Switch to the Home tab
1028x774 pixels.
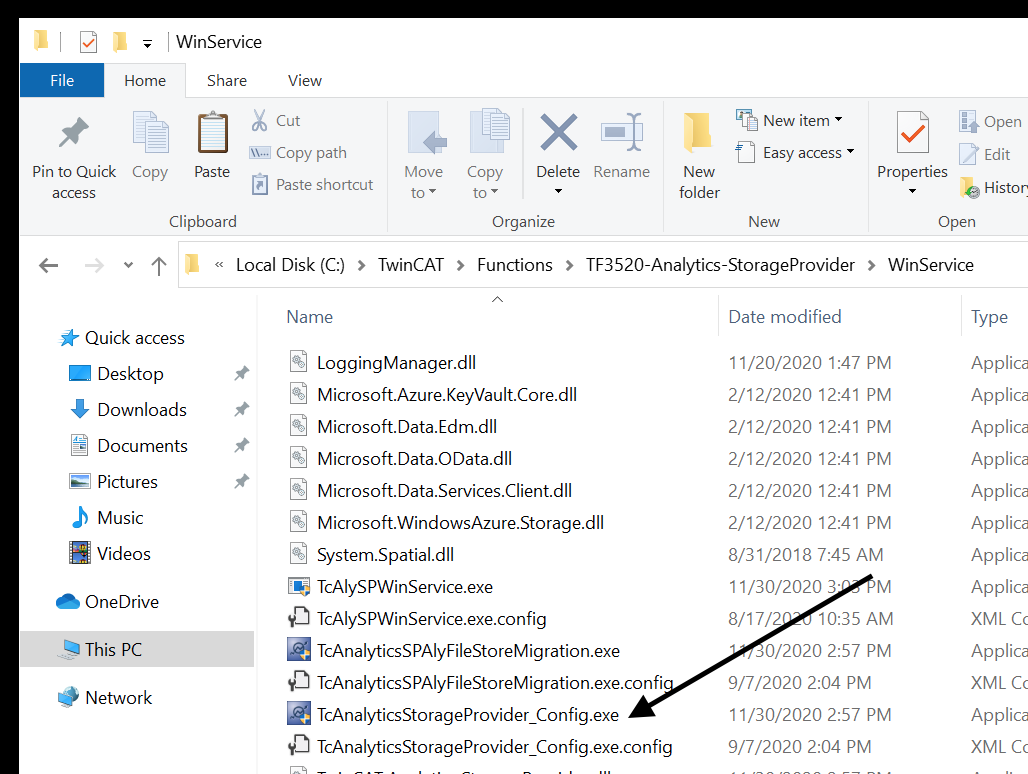click(x=145, y=80)
